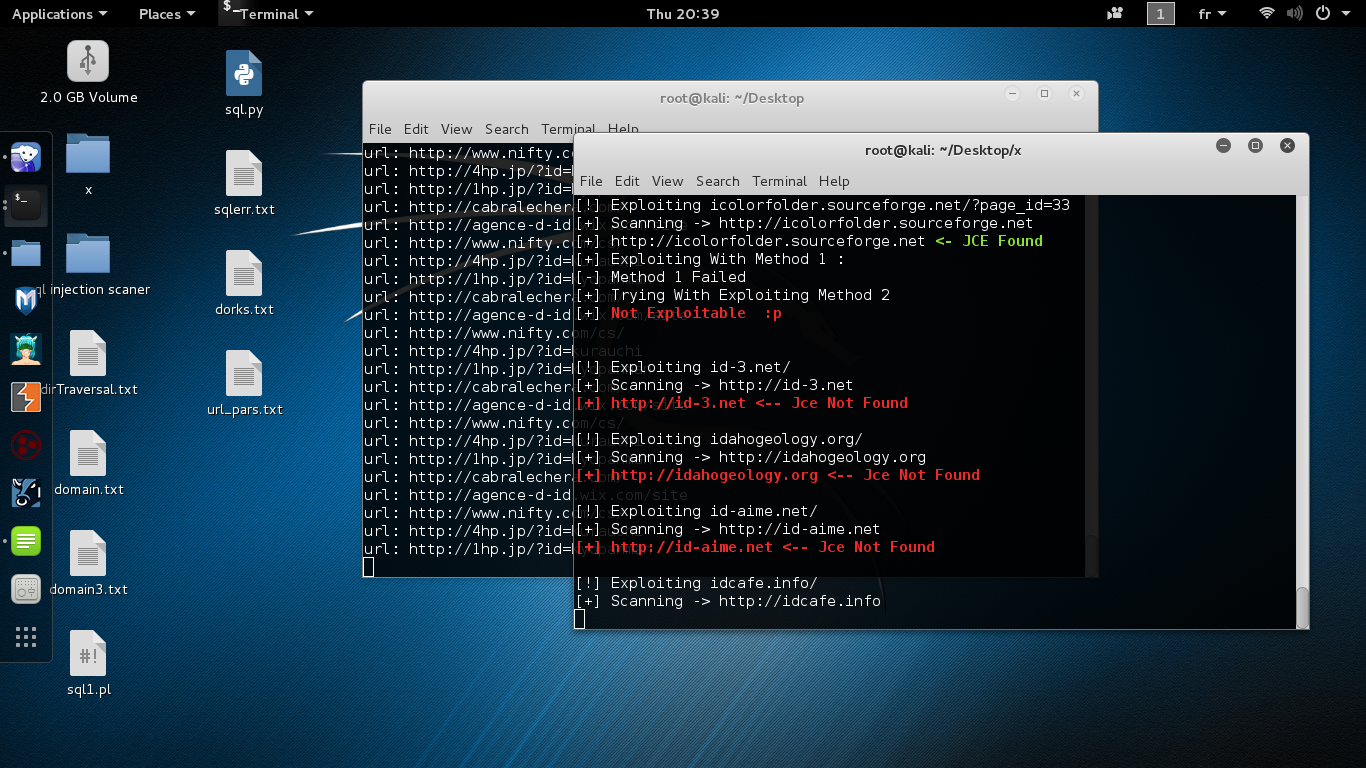This screenshot has width=1366, height=768.
Task: Launch Maltego from the dock
Action: [x=26, y=445]
